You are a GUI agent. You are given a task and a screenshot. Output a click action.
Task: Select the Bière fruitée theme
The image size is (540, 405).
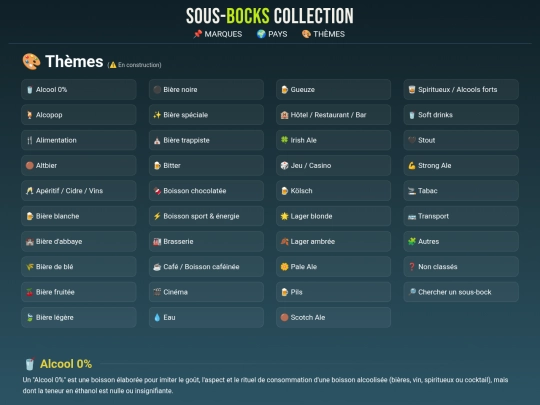79,292
